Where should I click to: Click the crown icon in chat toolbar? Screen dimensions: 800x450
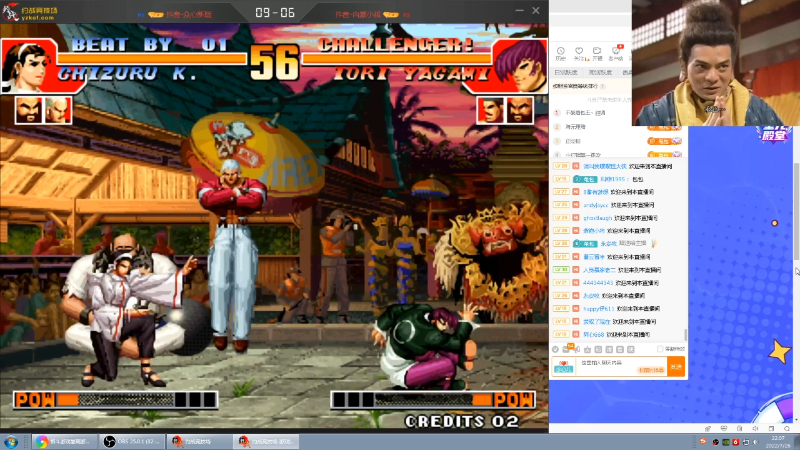pos(587,349)
